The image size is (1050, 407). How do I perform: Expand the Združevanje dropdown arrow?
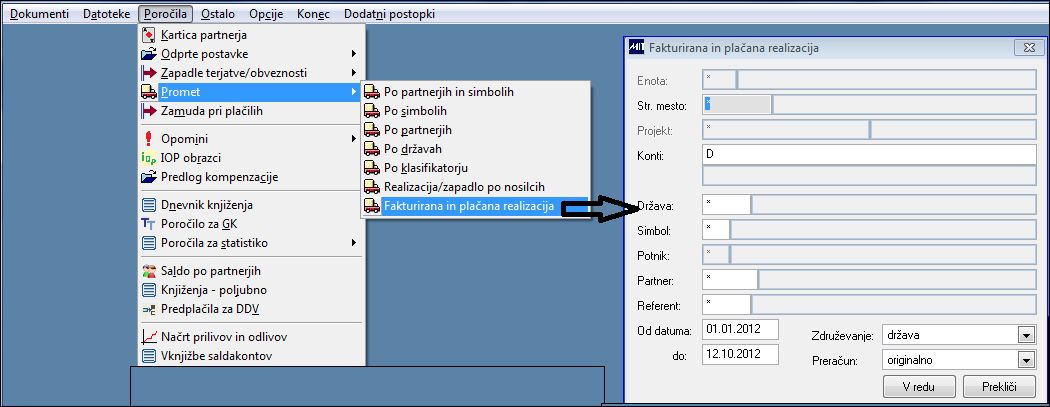(1025, 335)
